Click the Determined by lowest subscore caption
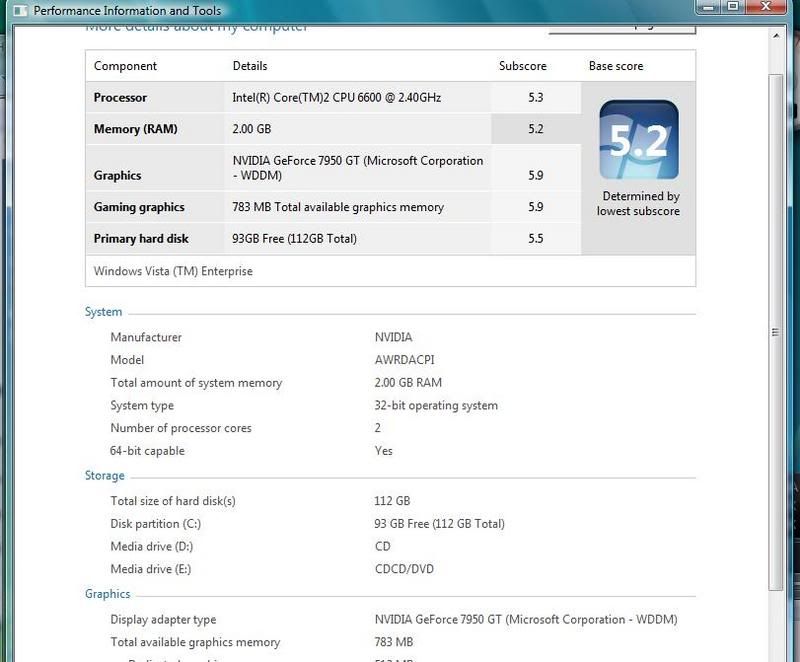 click(639, 203)
